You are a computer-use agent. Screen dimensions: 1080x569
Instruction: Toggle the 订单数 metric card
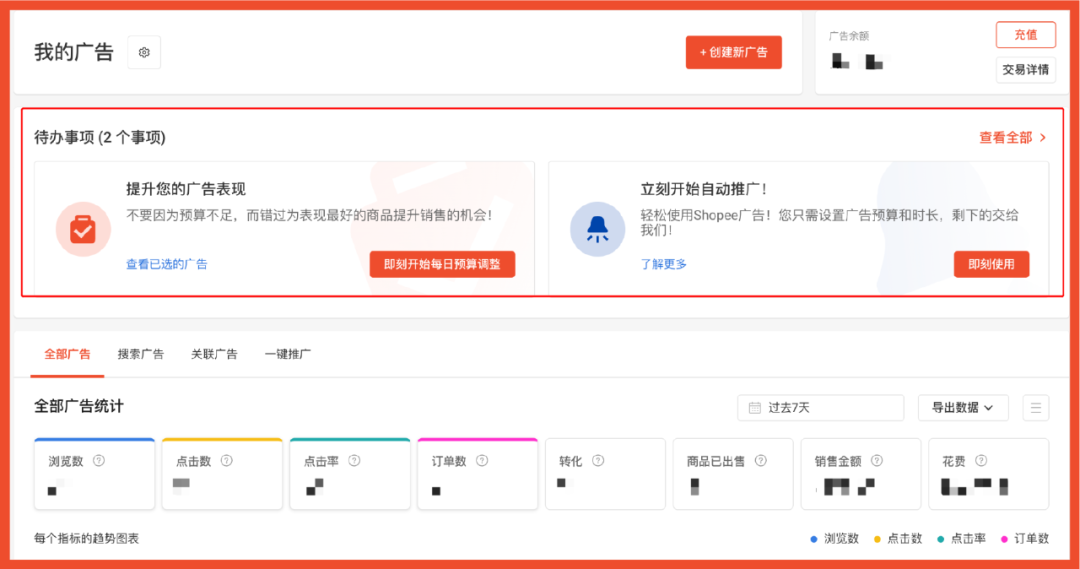(x=477, y=474)
